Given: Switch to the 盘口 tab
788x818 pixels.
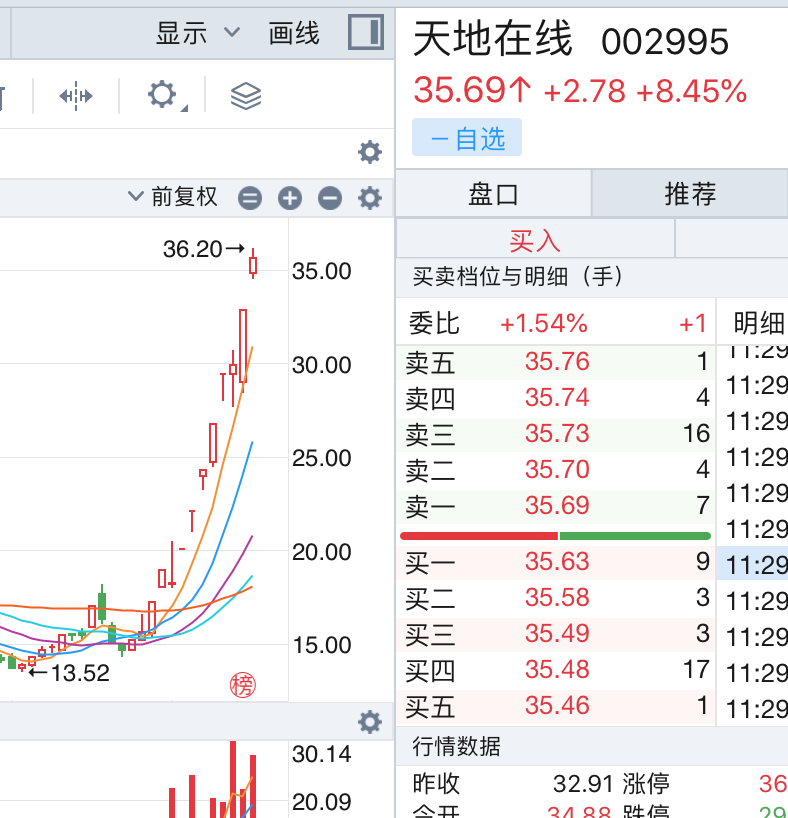Looking at the screenshot, I should click(x=494, y=193).
